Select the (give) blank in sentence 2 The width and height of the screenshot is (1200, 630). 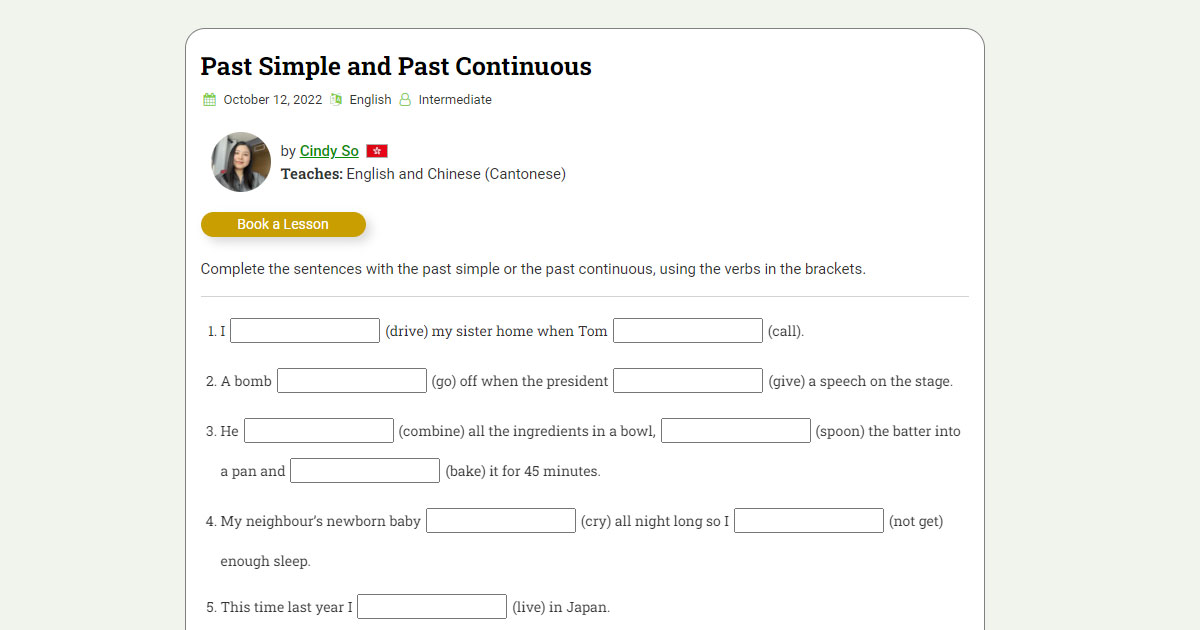pos(688,381)
